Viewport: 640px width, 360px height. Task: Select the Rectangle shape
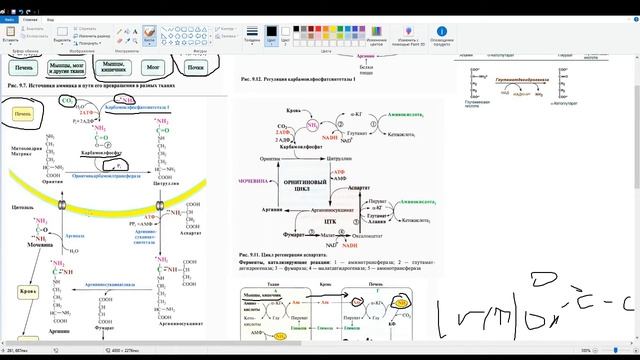(184, 29)
